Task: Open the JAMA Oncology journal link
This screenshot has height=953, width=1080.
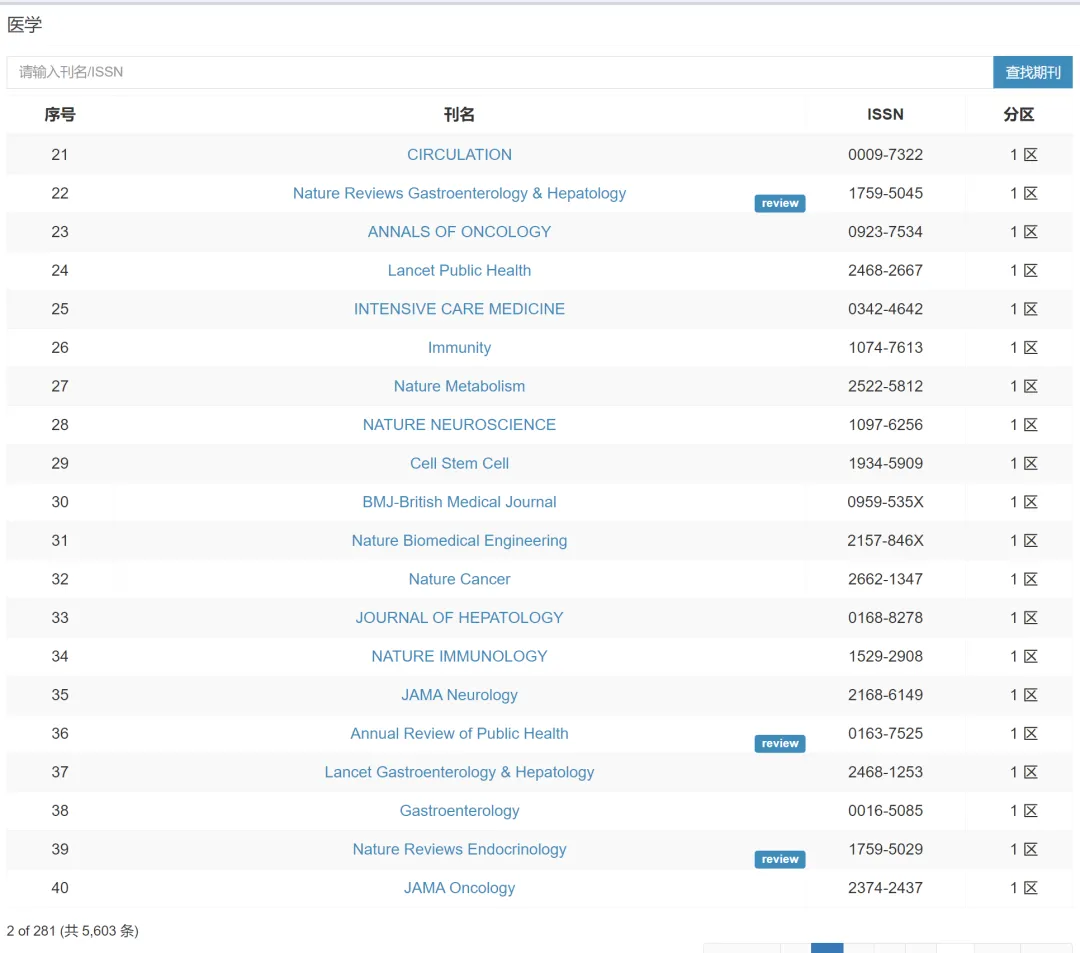Action: tap(459, 888)
